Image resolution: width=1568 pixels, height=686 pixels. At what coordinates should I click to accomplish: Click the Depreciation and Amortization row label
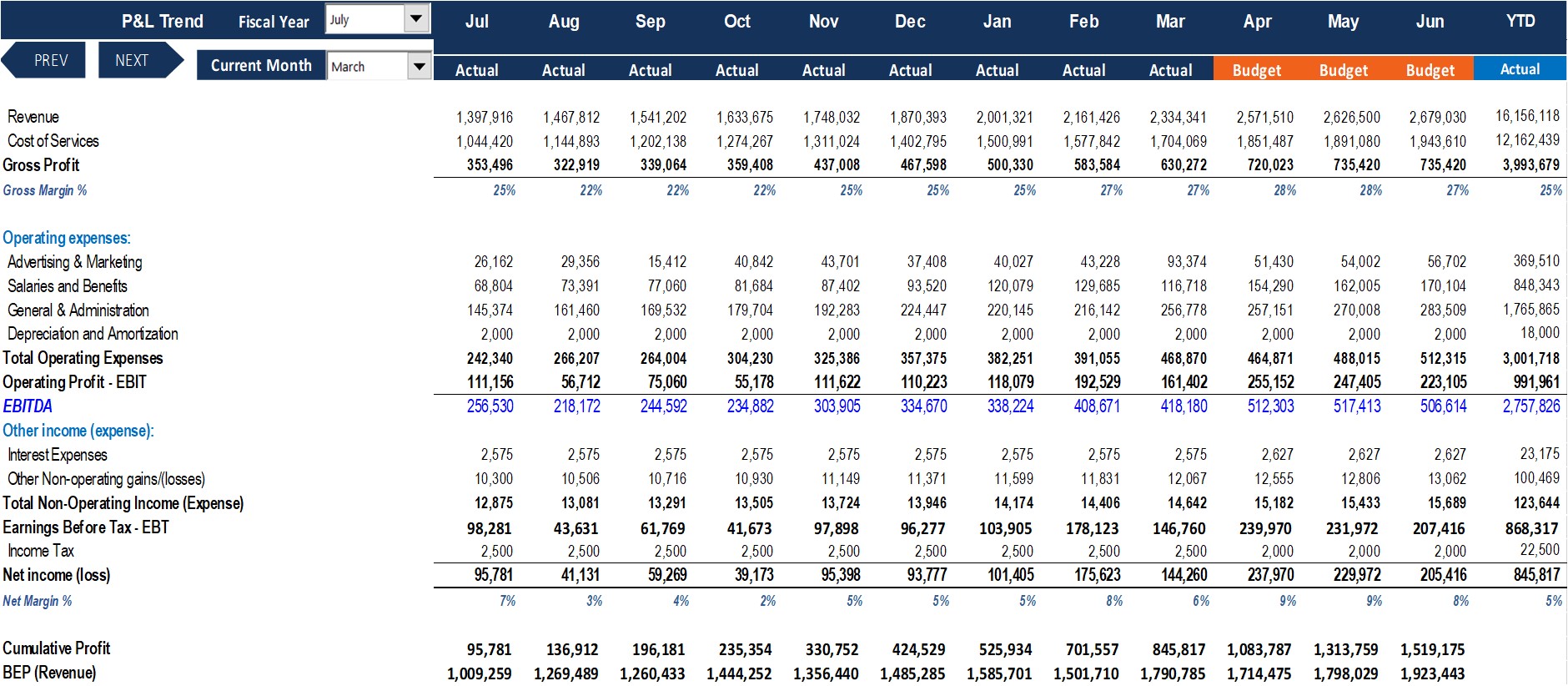93,334
